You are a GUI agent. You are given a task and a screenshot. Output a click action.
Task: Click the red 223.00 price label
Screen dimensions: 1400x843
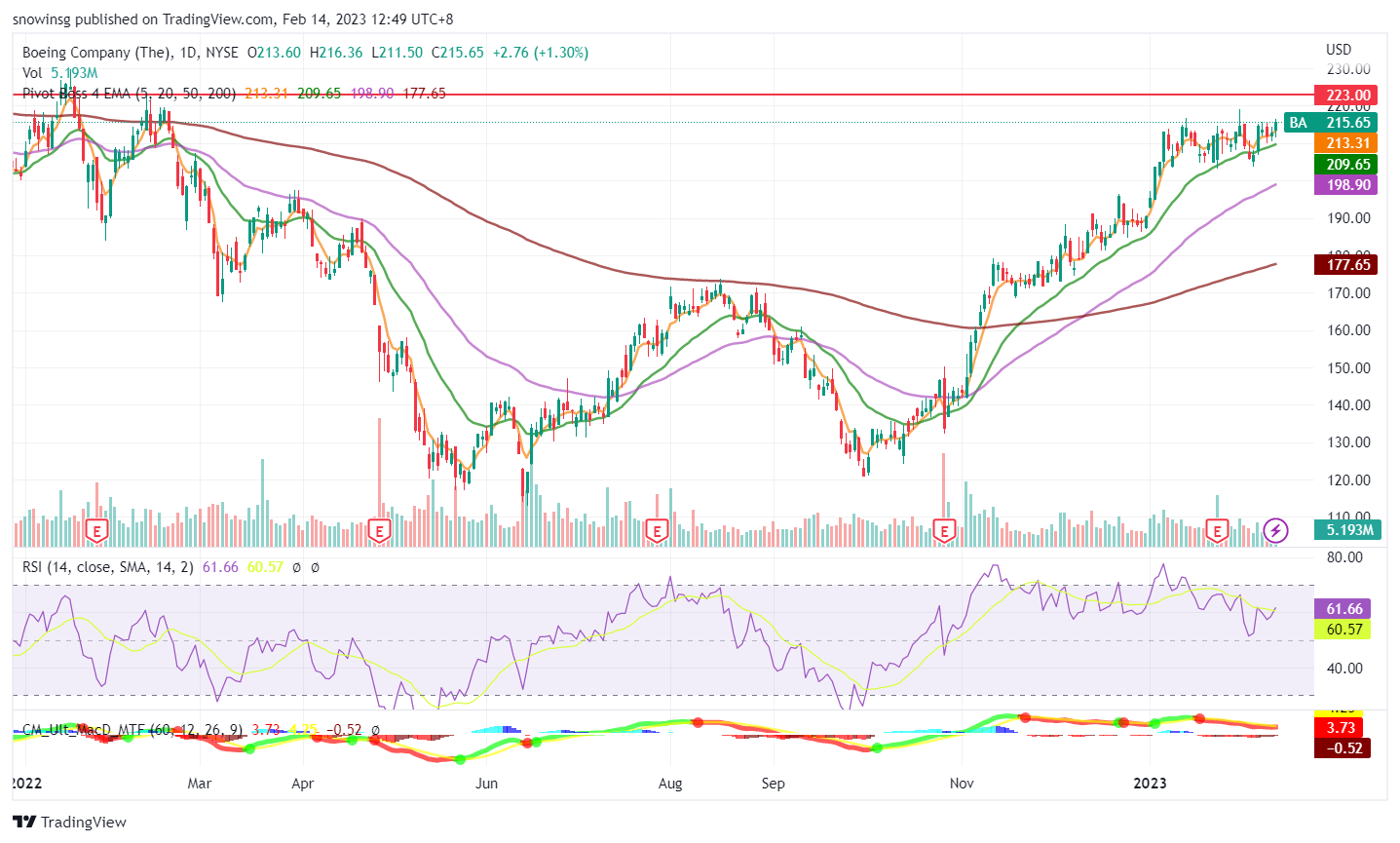[x=1348, y=96]
